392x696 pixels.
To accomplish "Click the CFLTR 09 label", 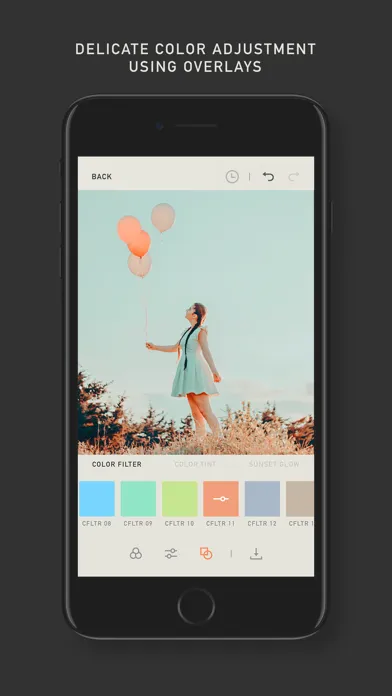I will coord(138,524).
